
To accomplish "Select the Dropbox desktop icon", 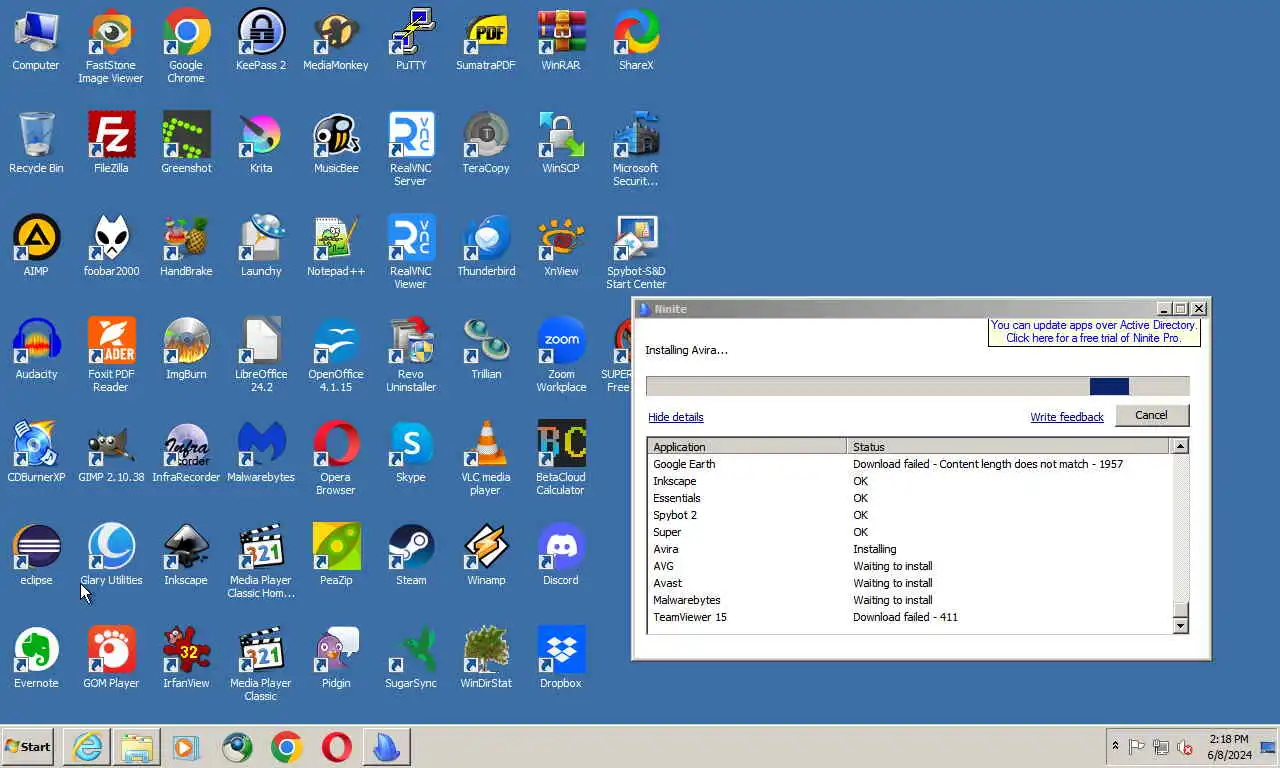I will pos(561,658).
